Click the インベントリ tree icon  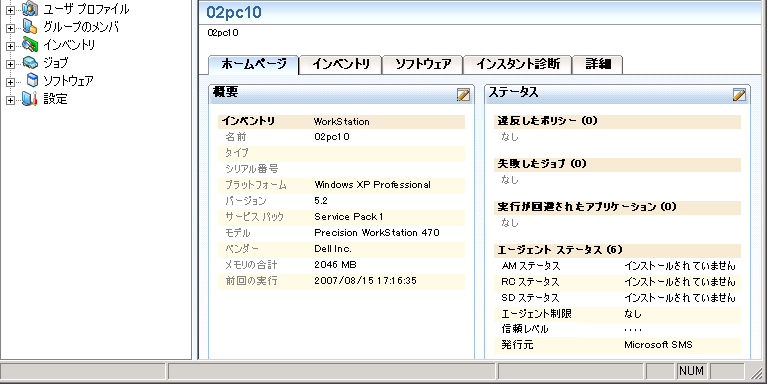[30, 45]
